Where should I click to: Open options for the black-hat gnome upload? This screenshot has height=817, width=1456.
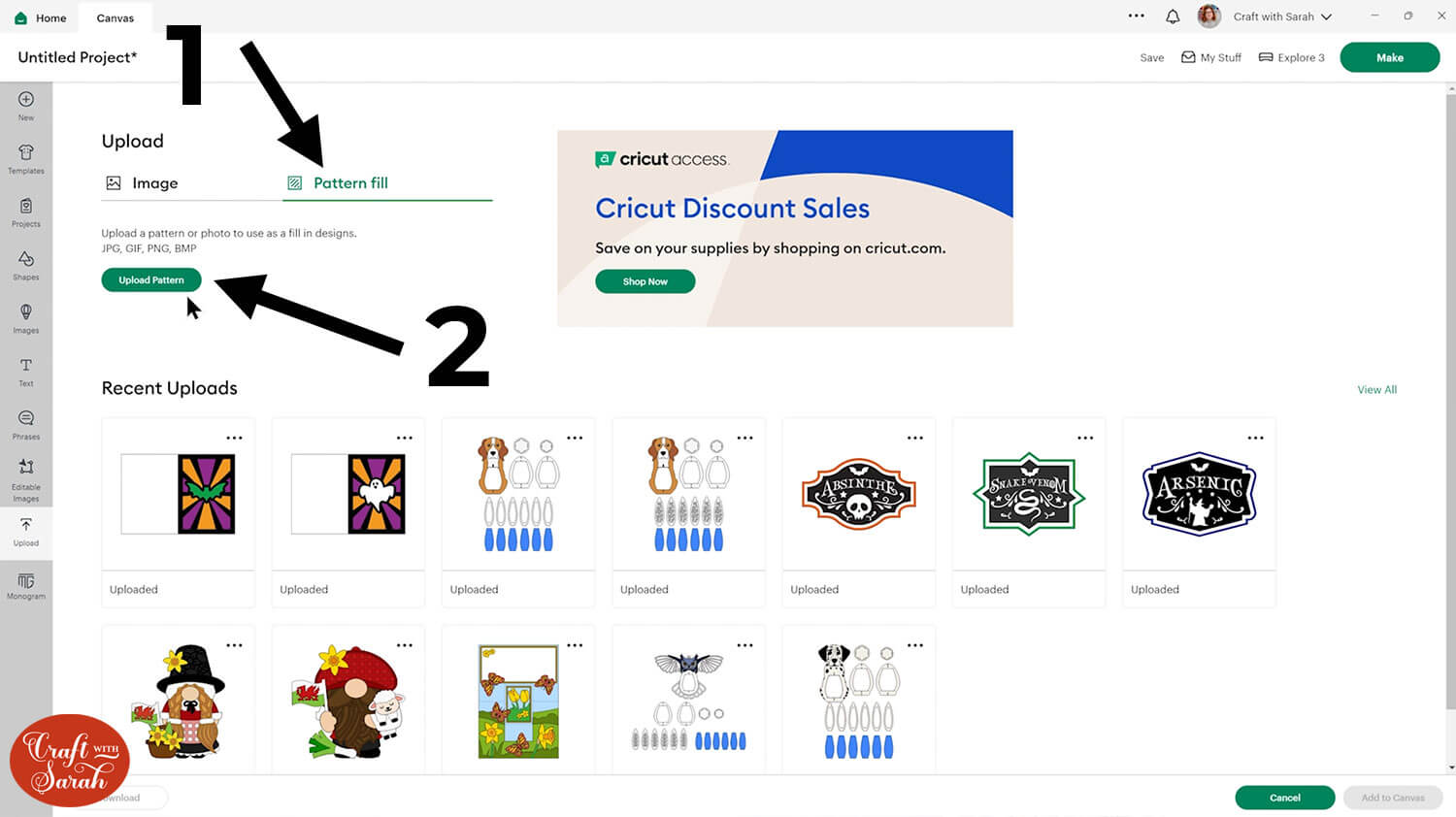[x=234, y=645]
